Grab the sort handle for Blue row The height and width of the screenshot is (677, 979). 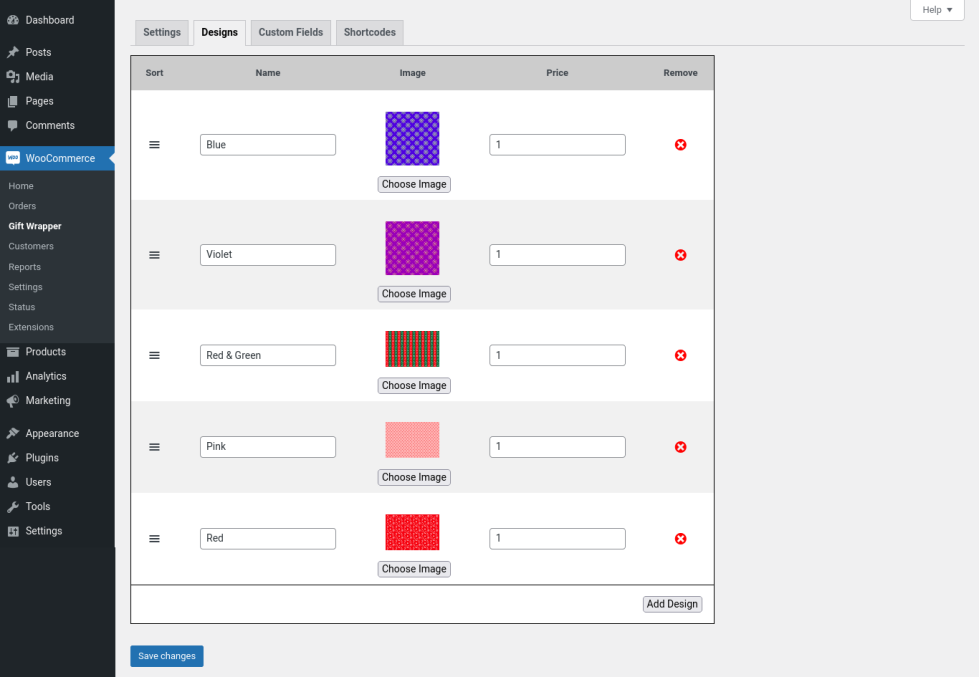[x=154, y=145]
